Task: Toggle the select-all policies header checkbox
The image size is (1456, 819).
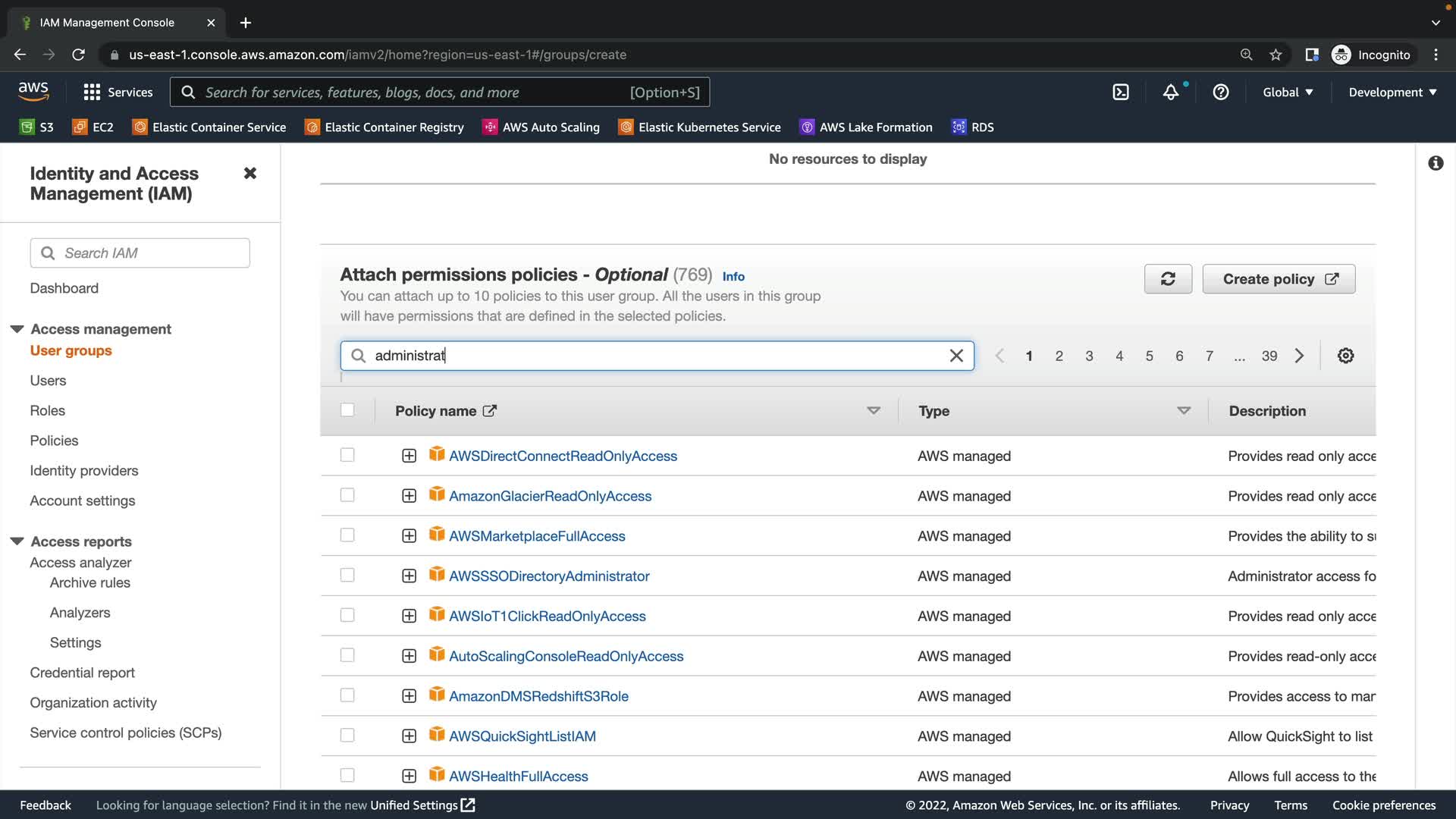Action: (x=347, y=410)
